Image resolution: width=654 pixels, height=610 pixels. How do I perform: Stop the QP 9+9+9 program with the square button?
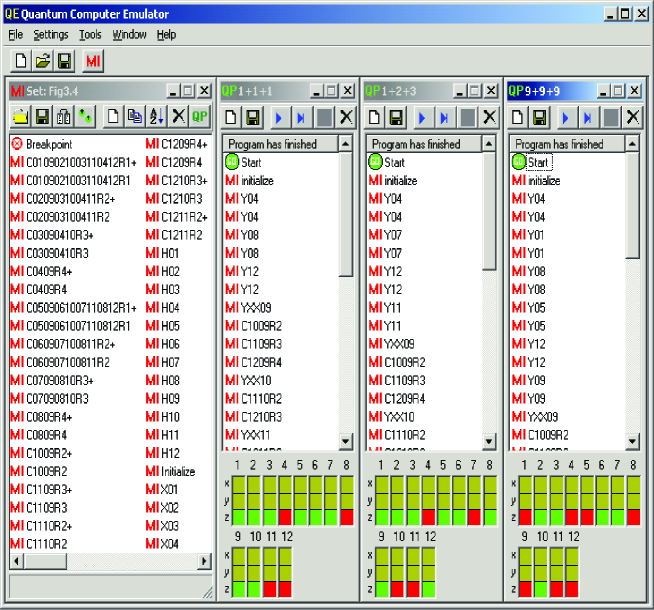[x=609, y=118]
